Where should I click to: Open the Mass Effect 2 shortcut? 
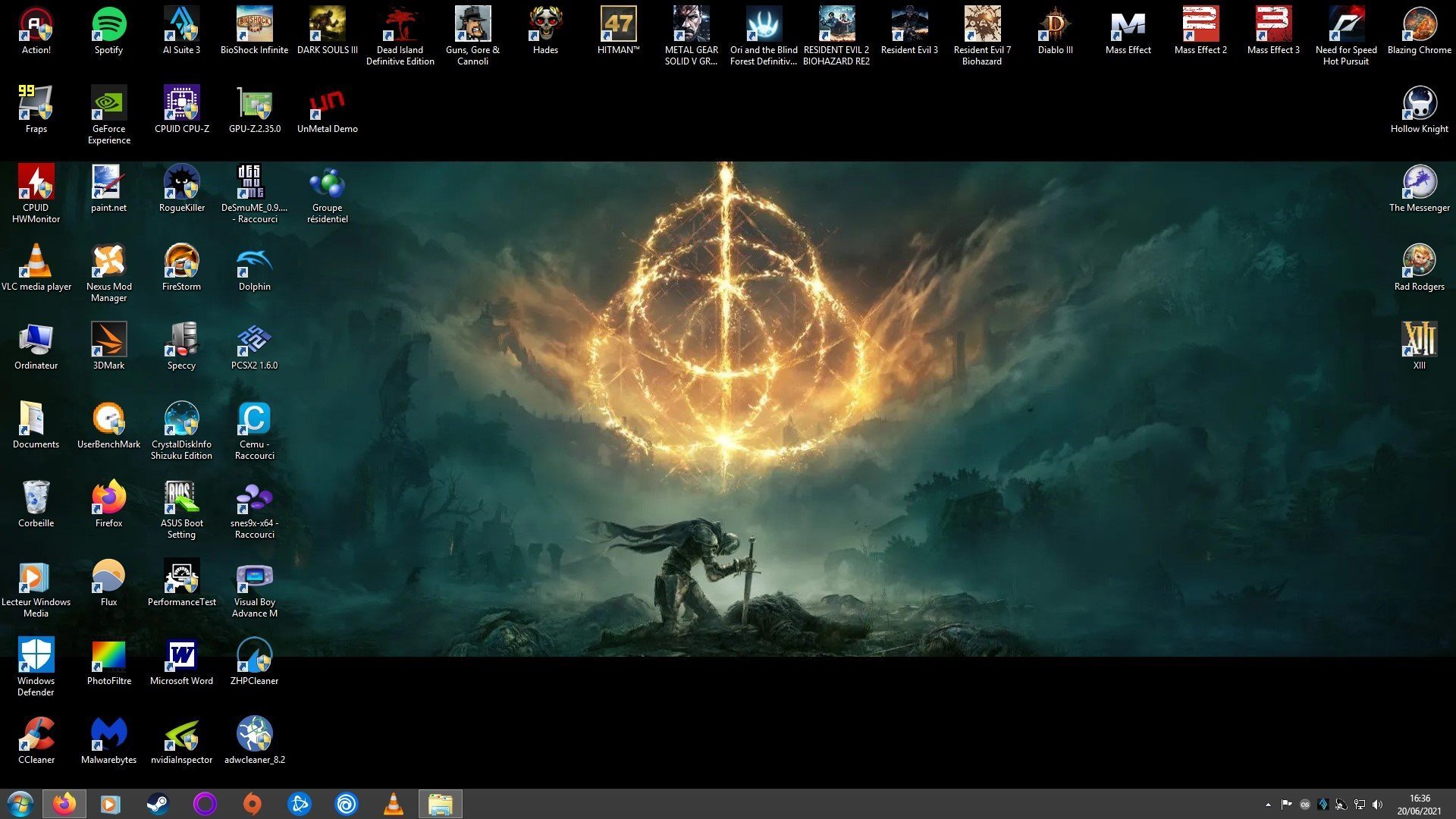point(1200,30)
